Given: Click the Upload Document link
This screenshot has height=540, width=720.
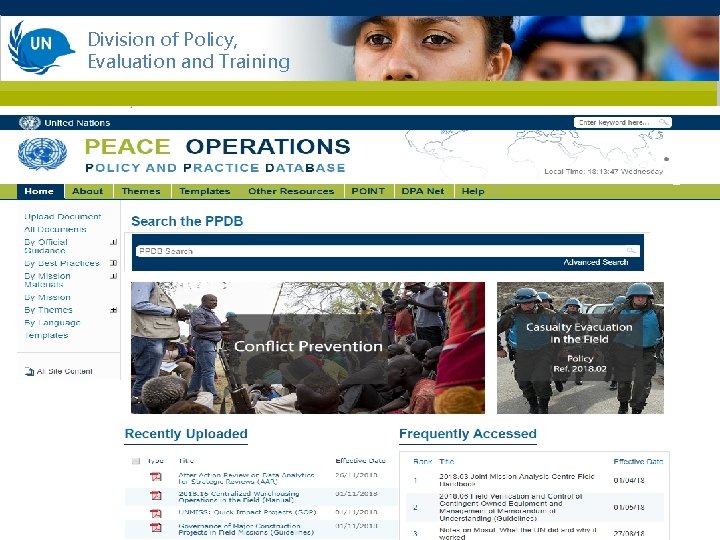Looking at the screenshot, I should (x=62, y=216).
